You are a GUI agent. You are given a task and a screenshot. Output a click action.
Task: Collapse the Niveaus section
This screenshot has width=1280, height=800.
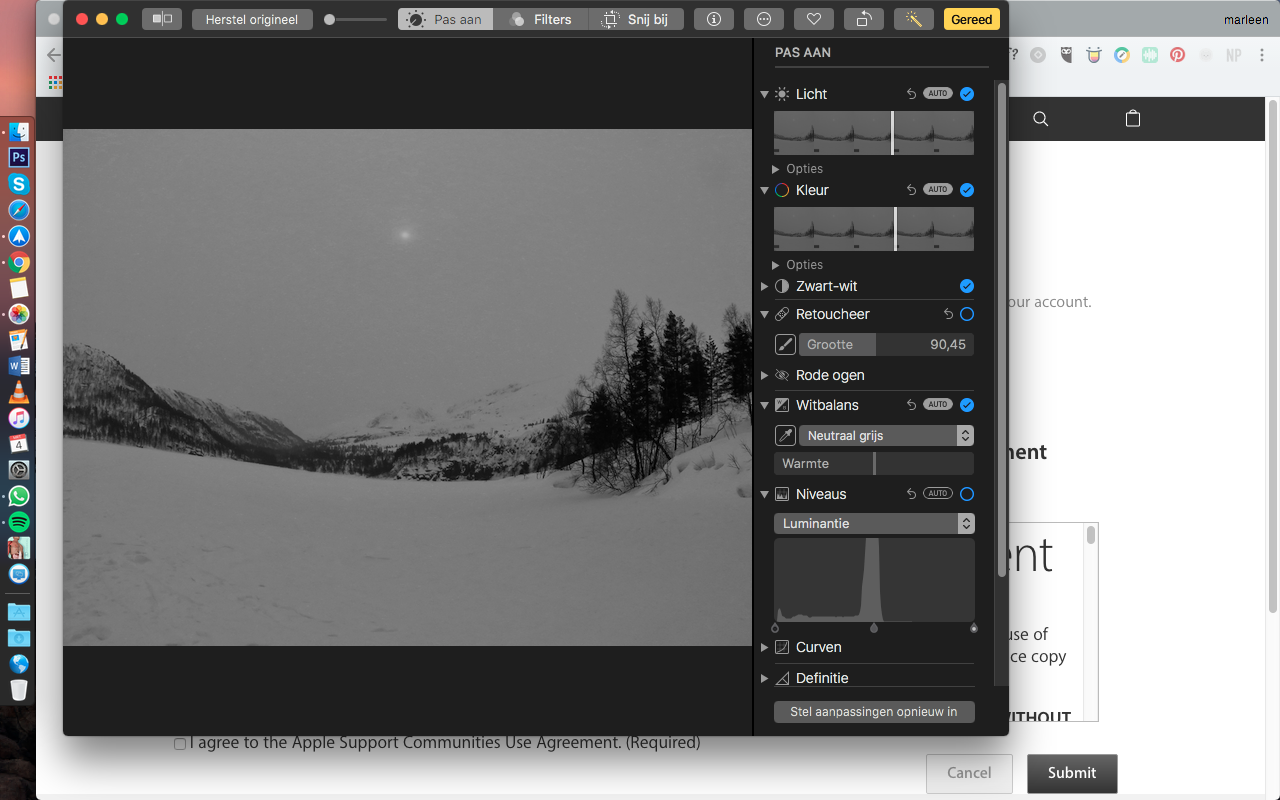(x=765, y=494)
